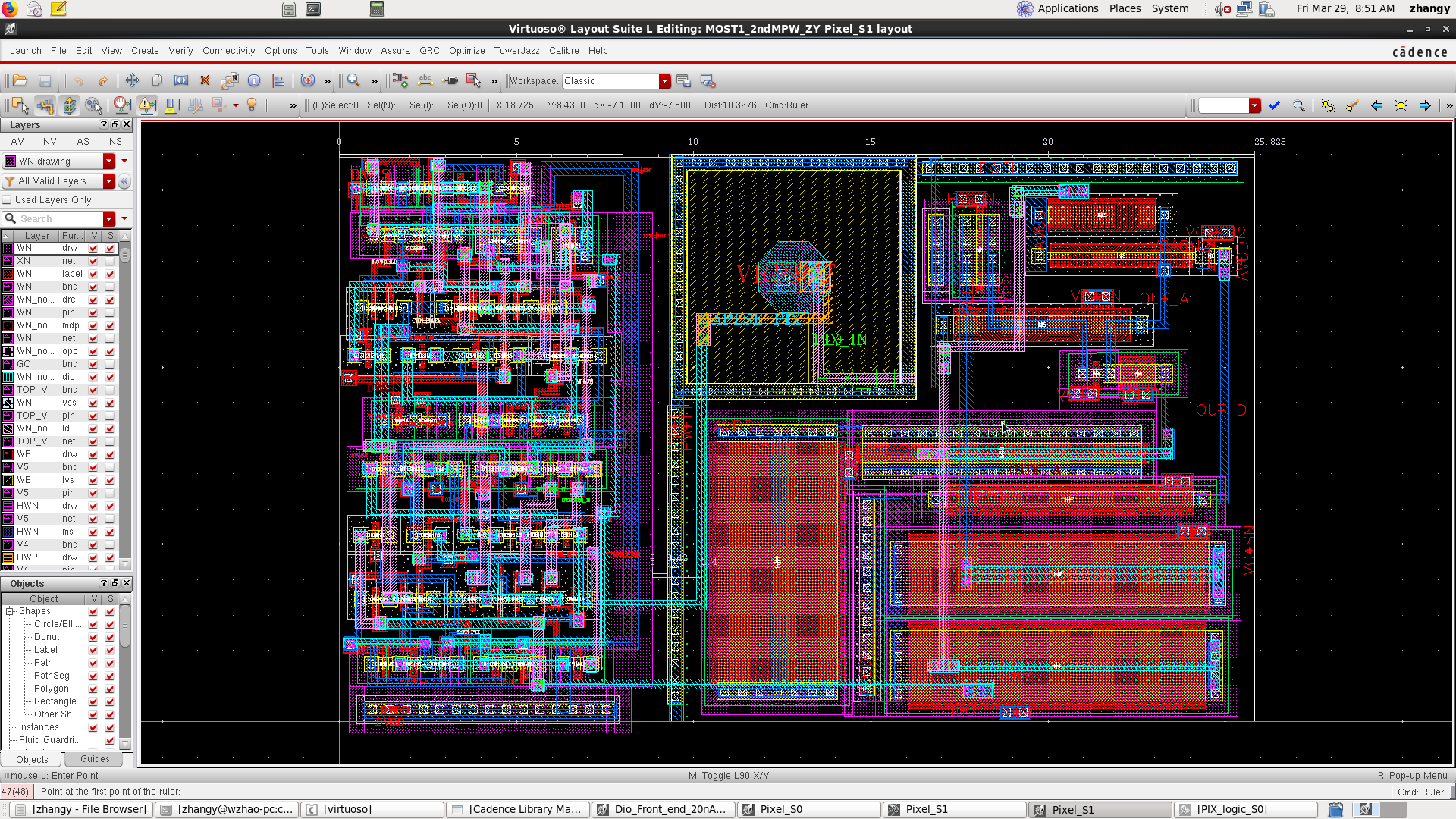Click the Align tool icon

[278, 81]
